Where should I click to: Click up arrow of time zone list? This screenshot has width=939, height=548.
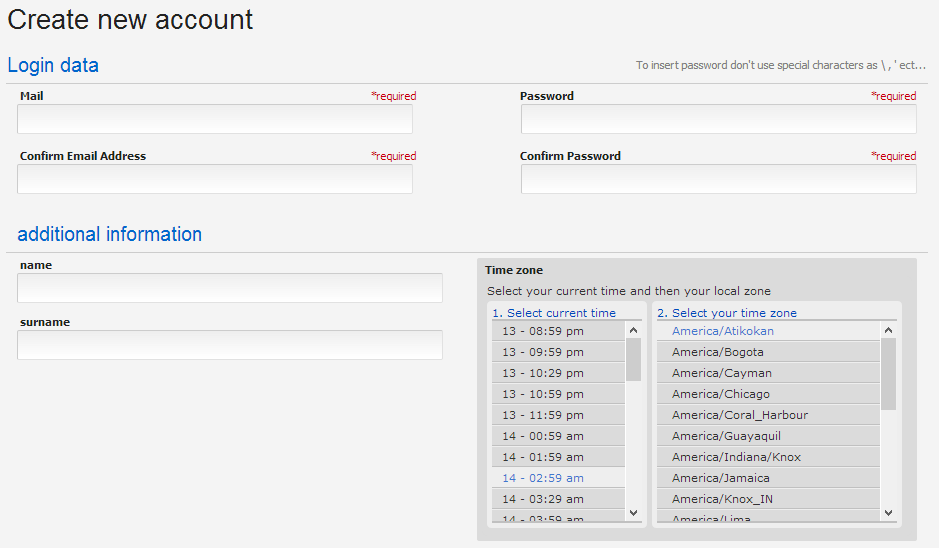point(889,331)
